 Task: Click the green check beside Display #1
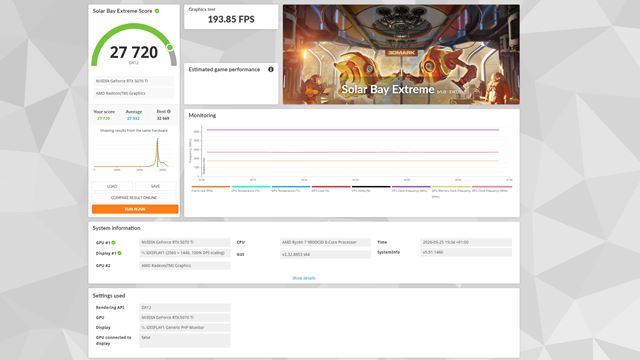[x=120, y=253]
